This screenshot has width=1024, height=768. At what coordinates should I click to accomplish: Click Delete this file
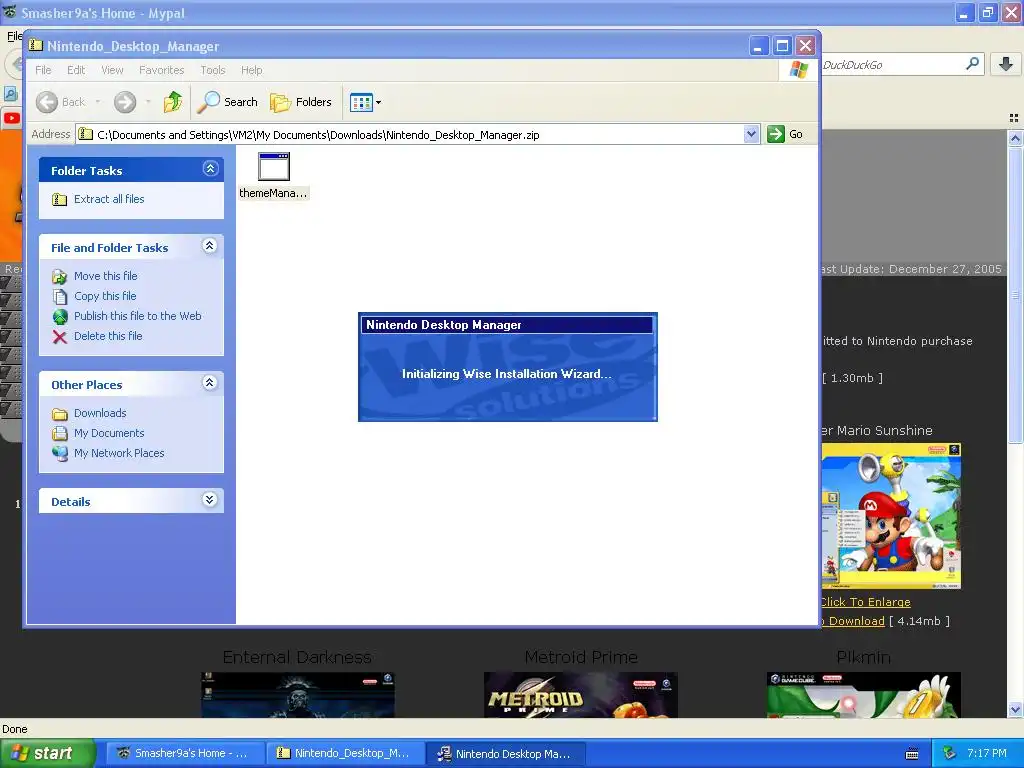click(x=108, y=336)
